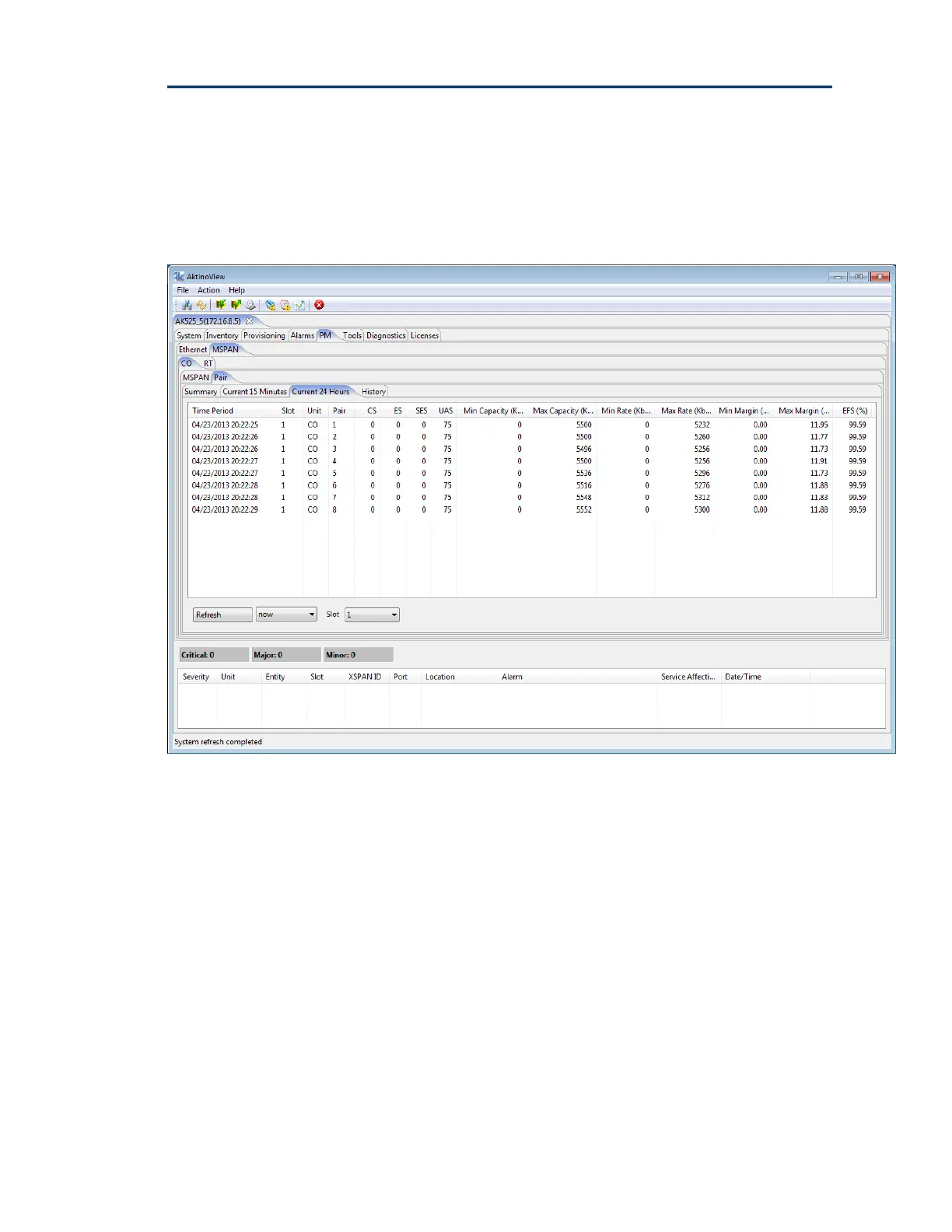Close the AK525_5(172.16.8.5) tab
The width and height of the screenshot is (952, 1232).
249,321
